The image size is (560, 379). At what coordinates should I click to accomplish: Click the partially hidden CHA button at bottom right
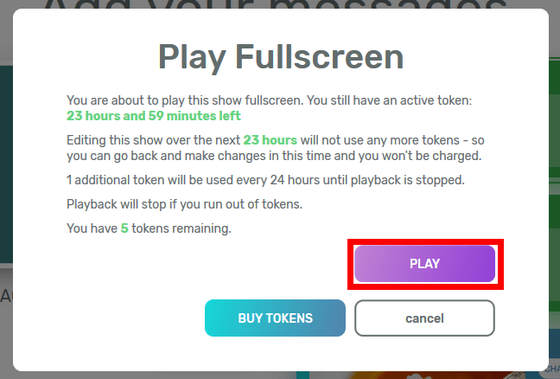[x=552, y=369]
